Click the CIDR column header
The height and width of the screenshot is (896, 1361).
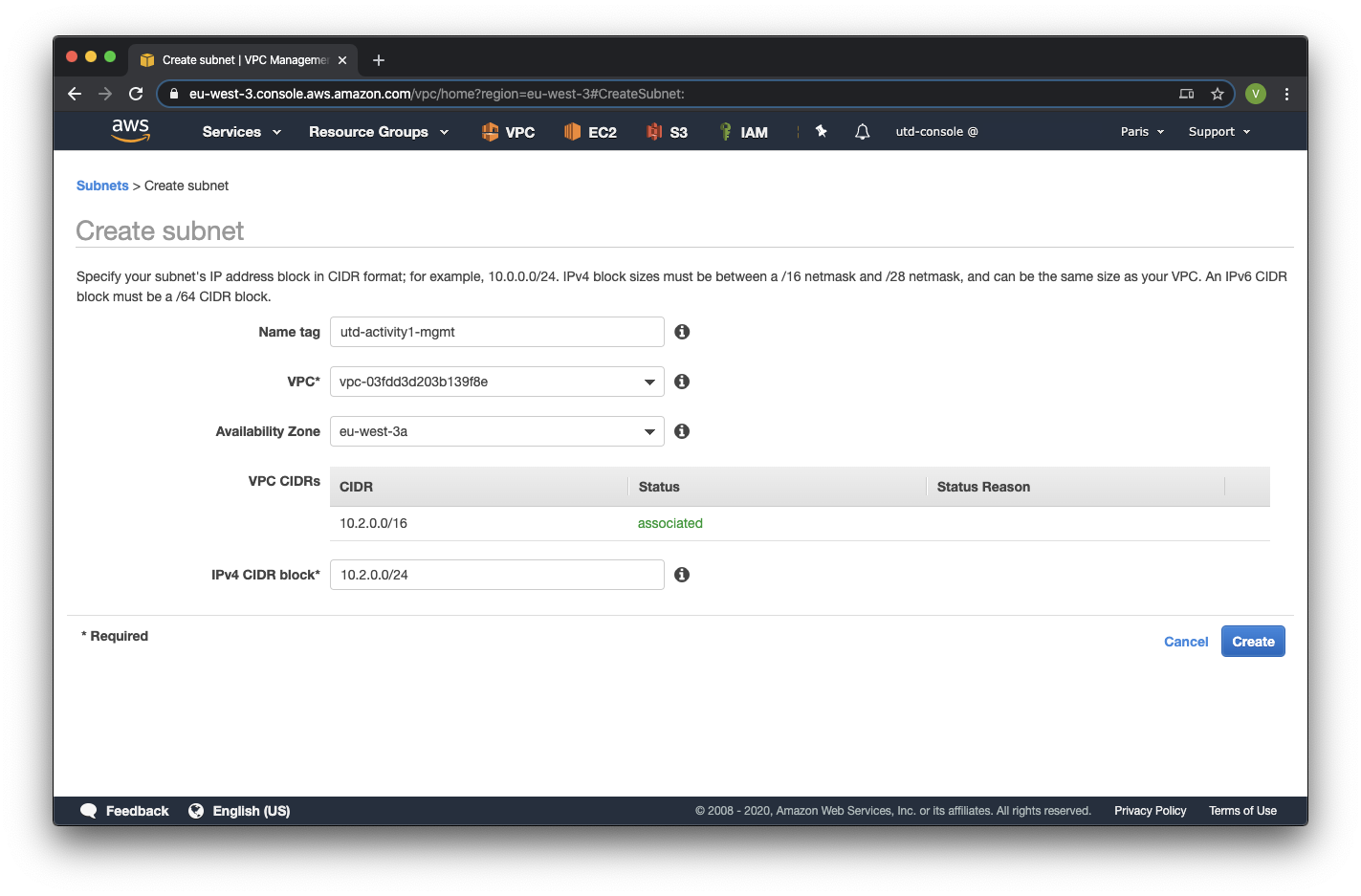(478, 487)
